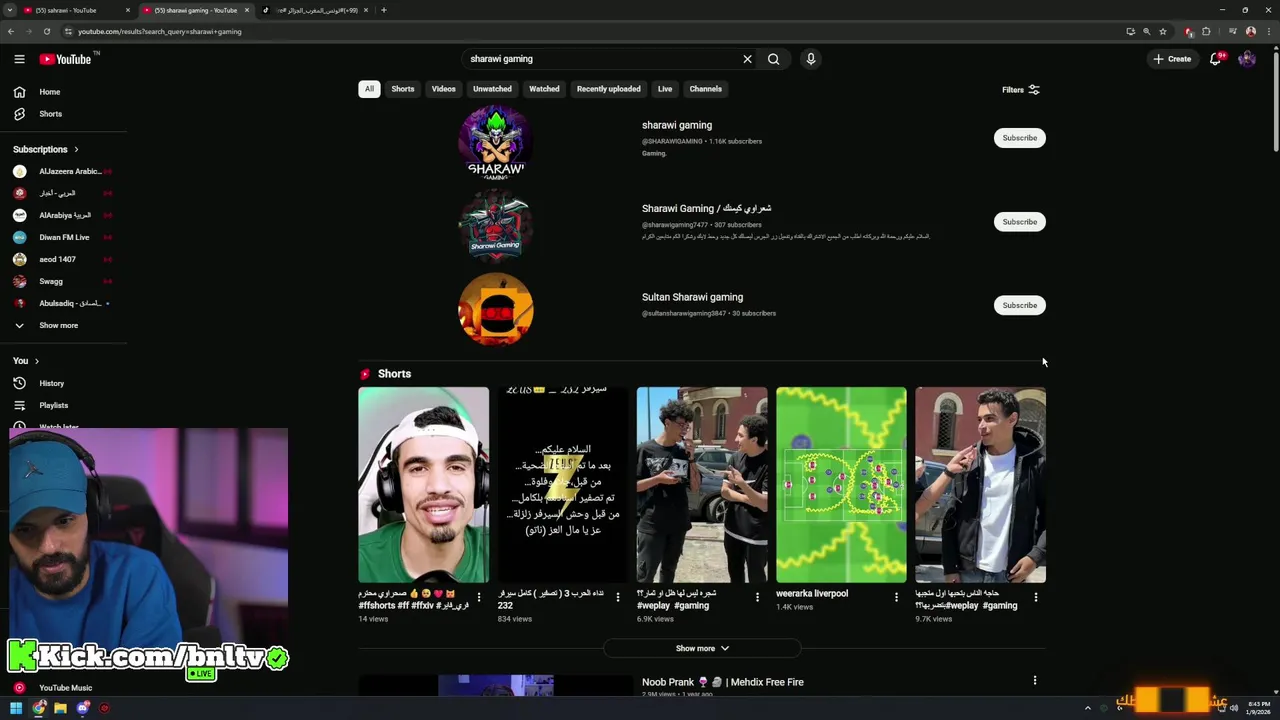Click the search text field
1280x720 pixels.
(x=600, y=59)
